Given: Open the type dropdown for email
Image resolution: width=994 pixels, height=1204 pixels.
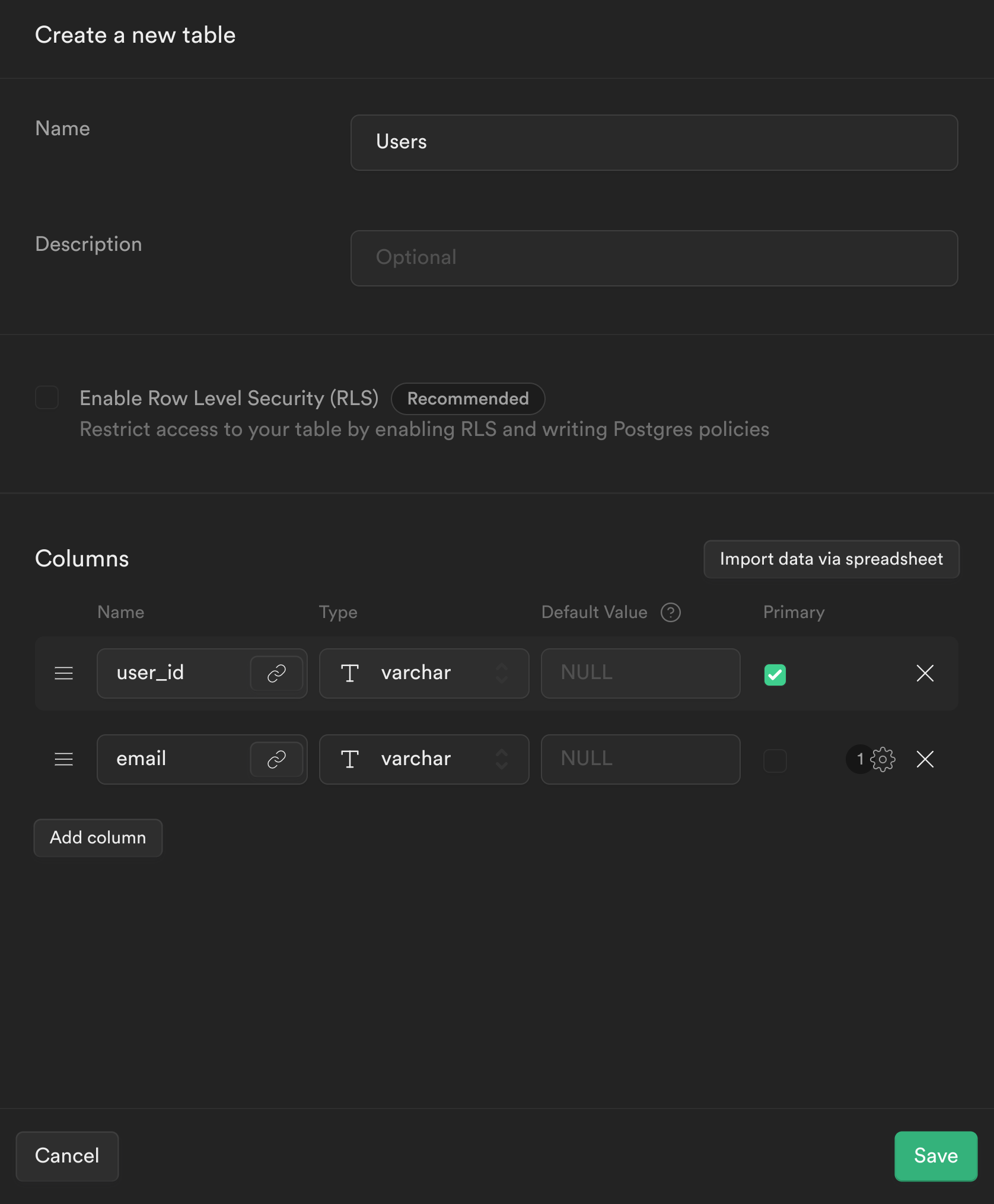Looking at the screenshot, I should (501, 760).
